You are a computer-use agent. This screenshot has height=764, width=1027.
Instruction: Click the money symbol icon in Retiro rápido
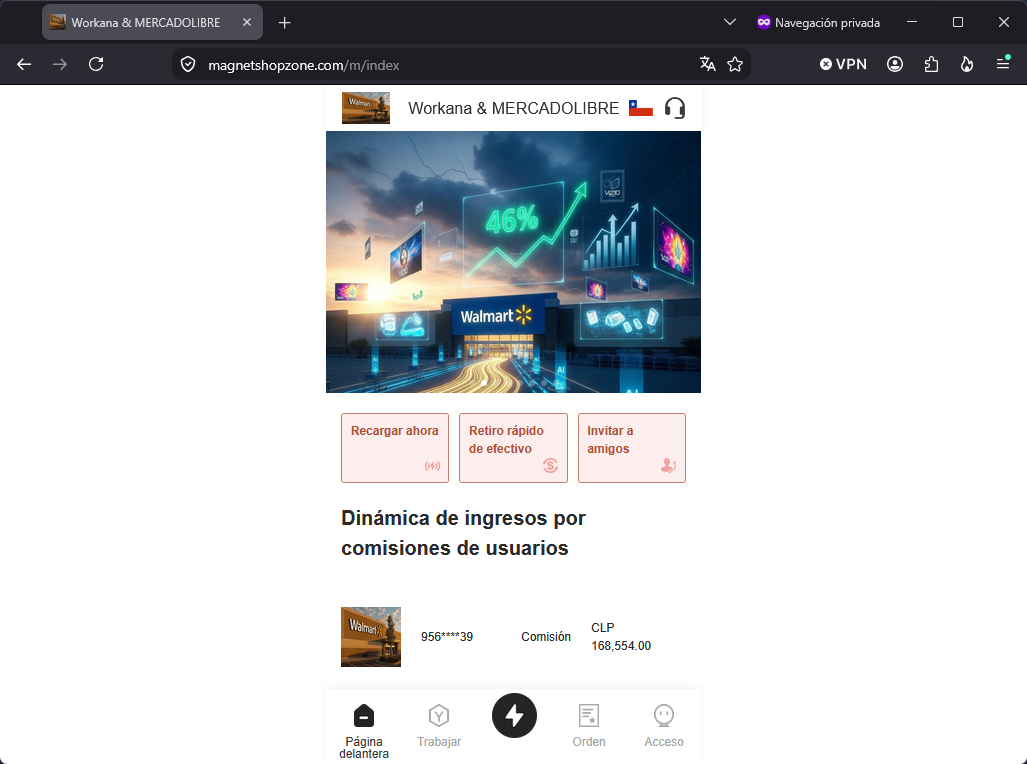point(550,466)
